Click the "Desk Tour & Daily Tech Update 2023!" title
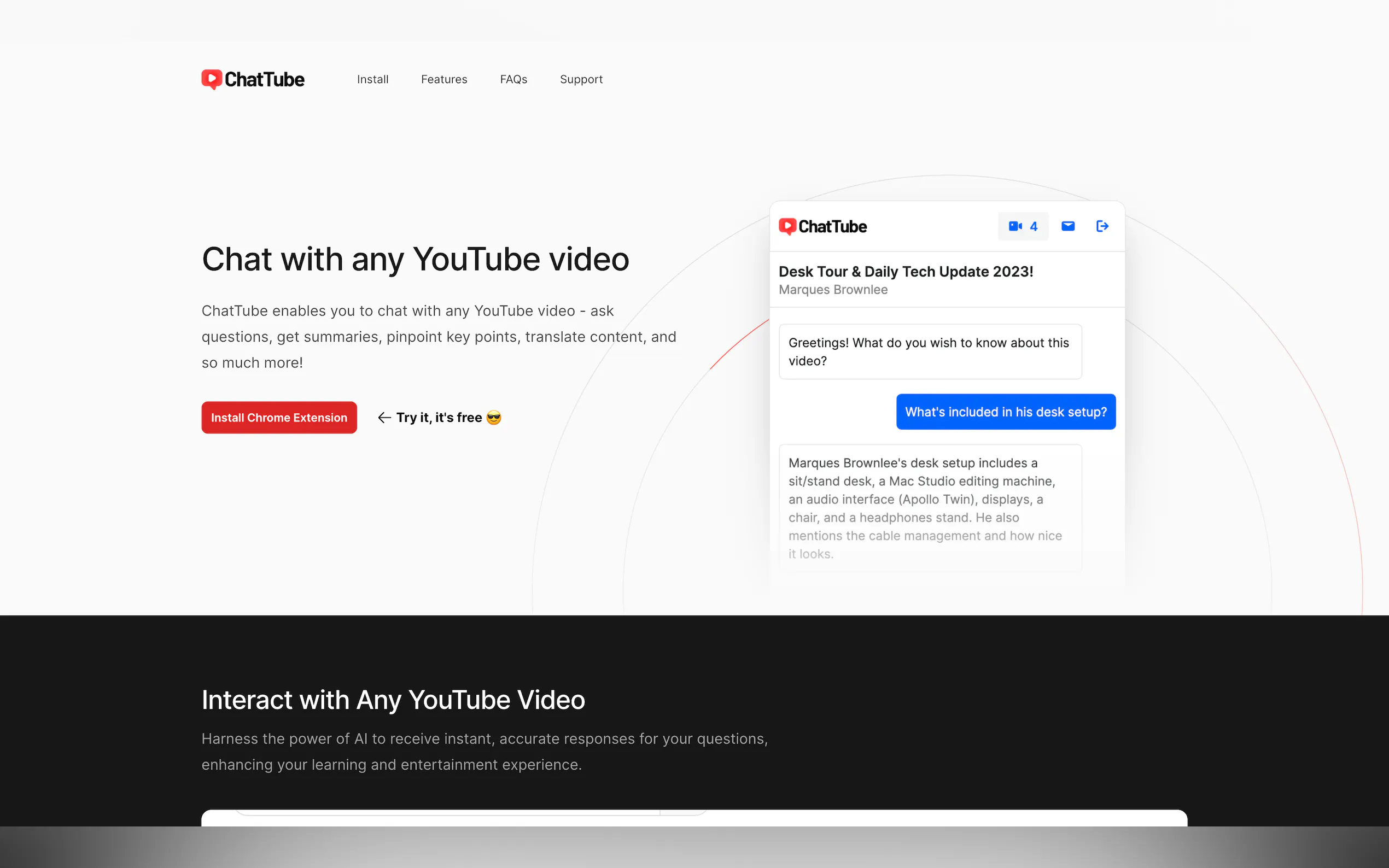The width and height of the screenshot is (1389, 868). 906,272
